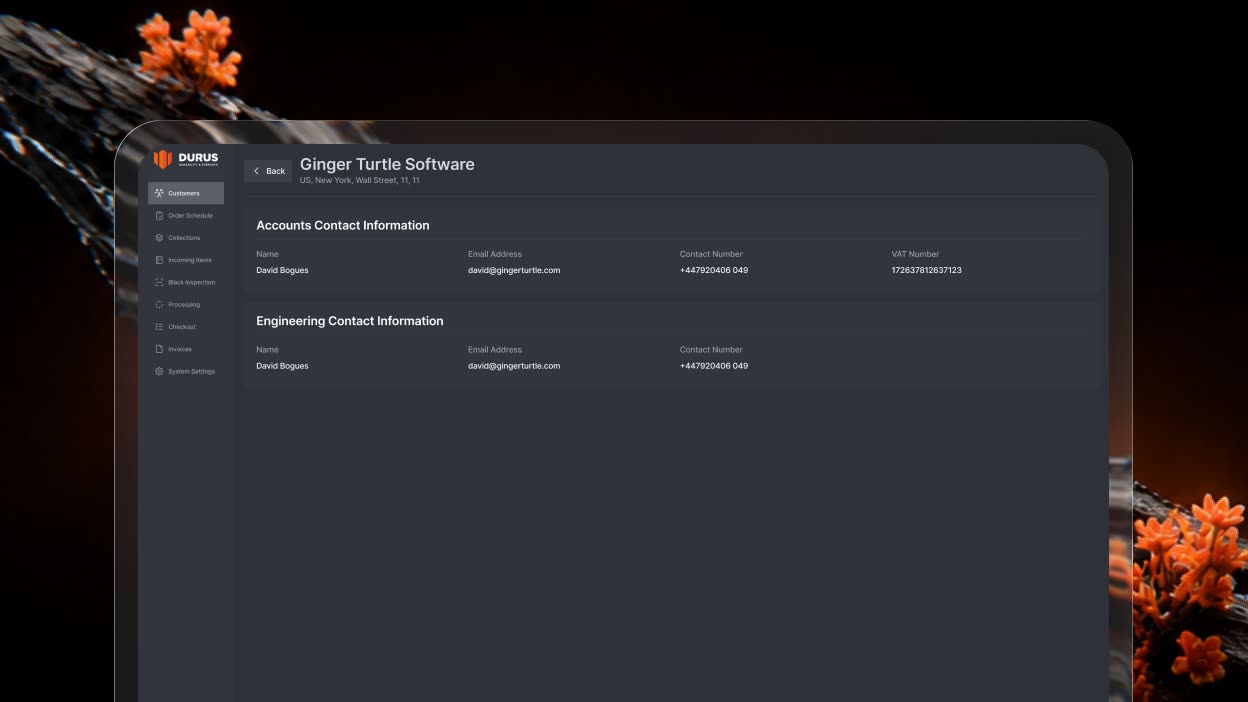Select David Bogues under Accounts Contact

[x=282, y=270]
